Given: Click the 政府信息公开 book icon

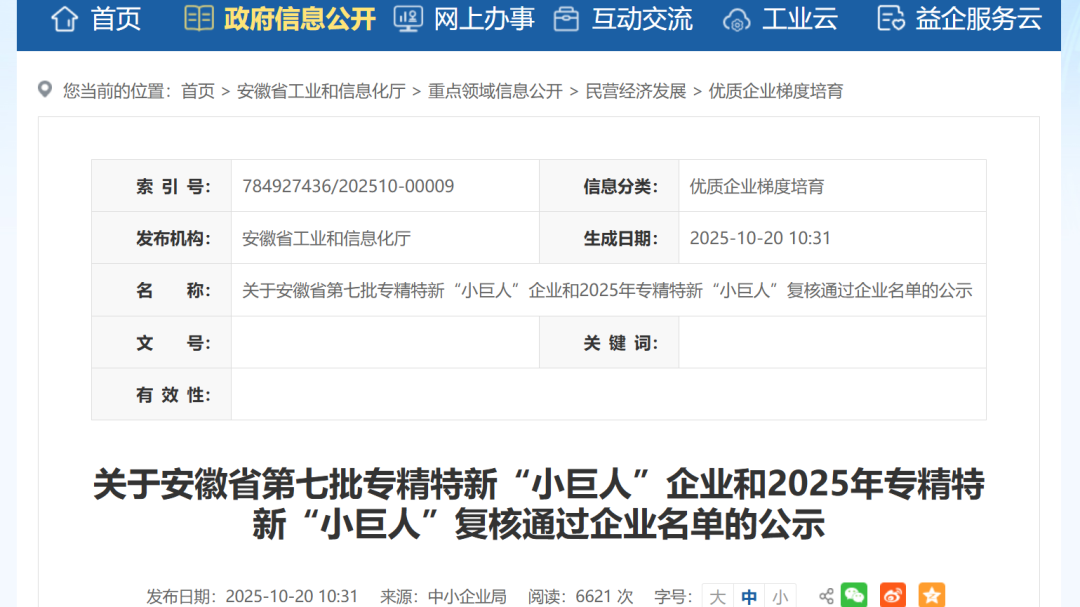Looking at the screenshot, I should [199, 18].
